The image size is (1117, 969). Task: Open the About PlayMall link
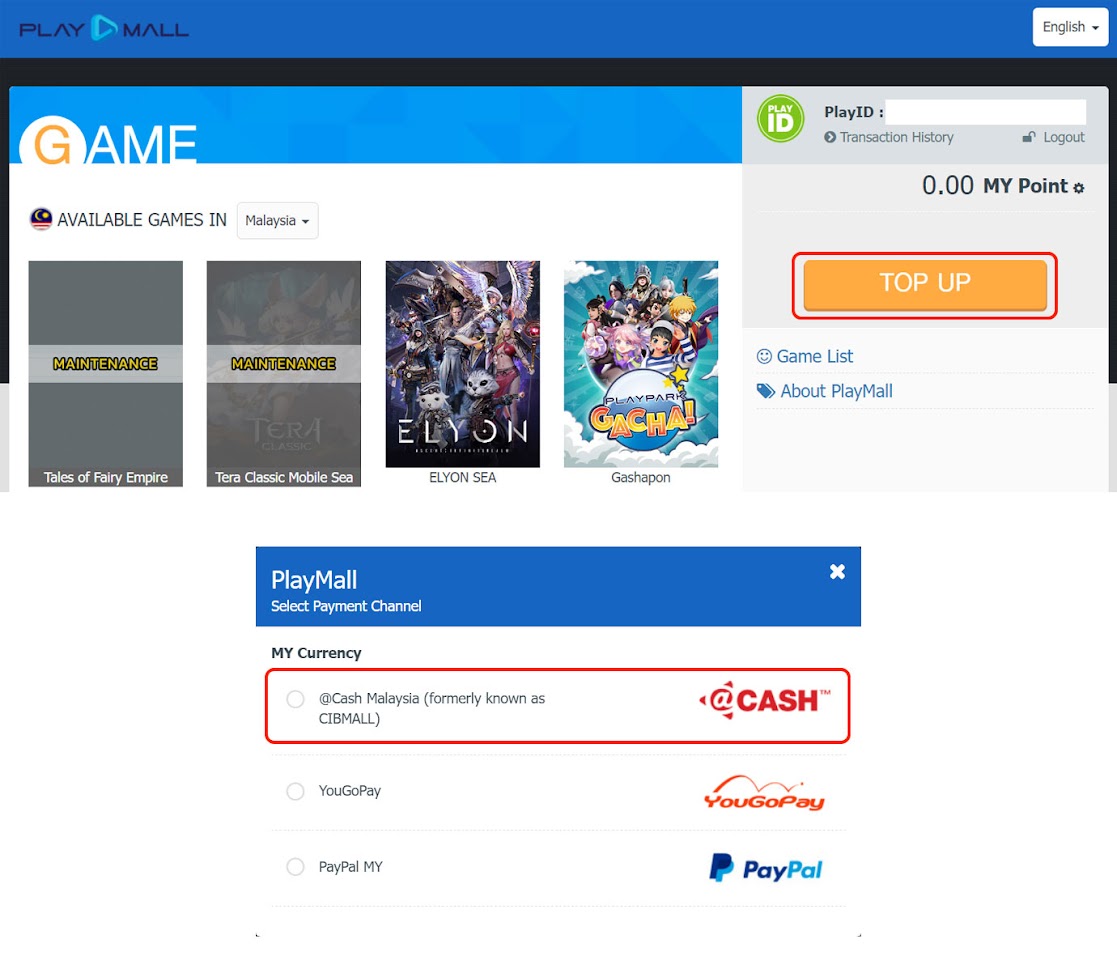tap(836, 391)
